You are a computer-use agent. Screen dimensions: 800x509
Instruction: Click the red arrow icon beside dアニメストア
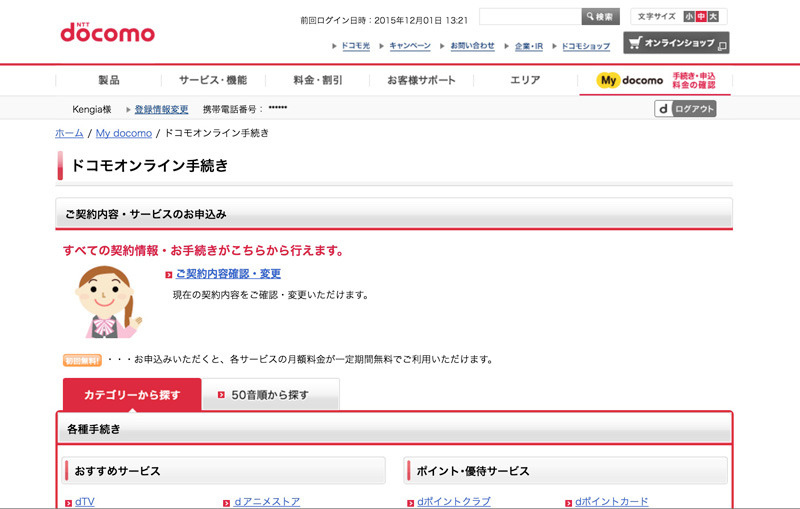227,503
